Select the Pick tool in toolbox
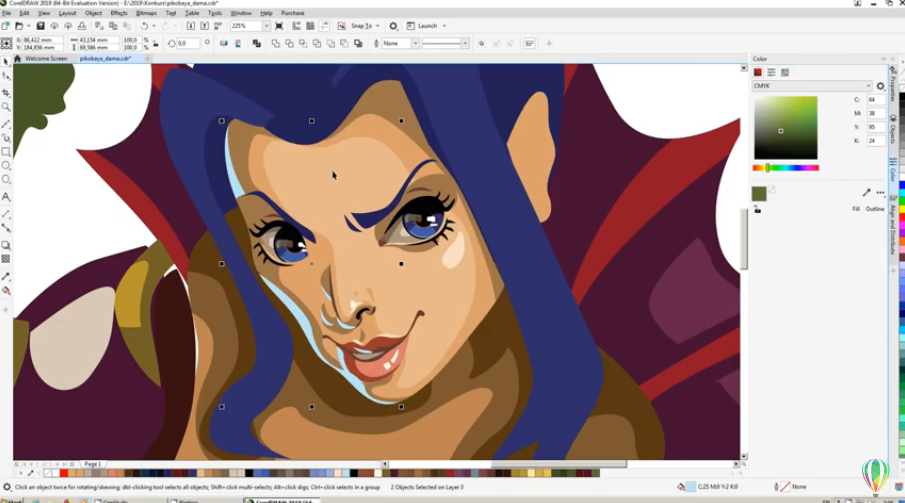 pos(6,62)
